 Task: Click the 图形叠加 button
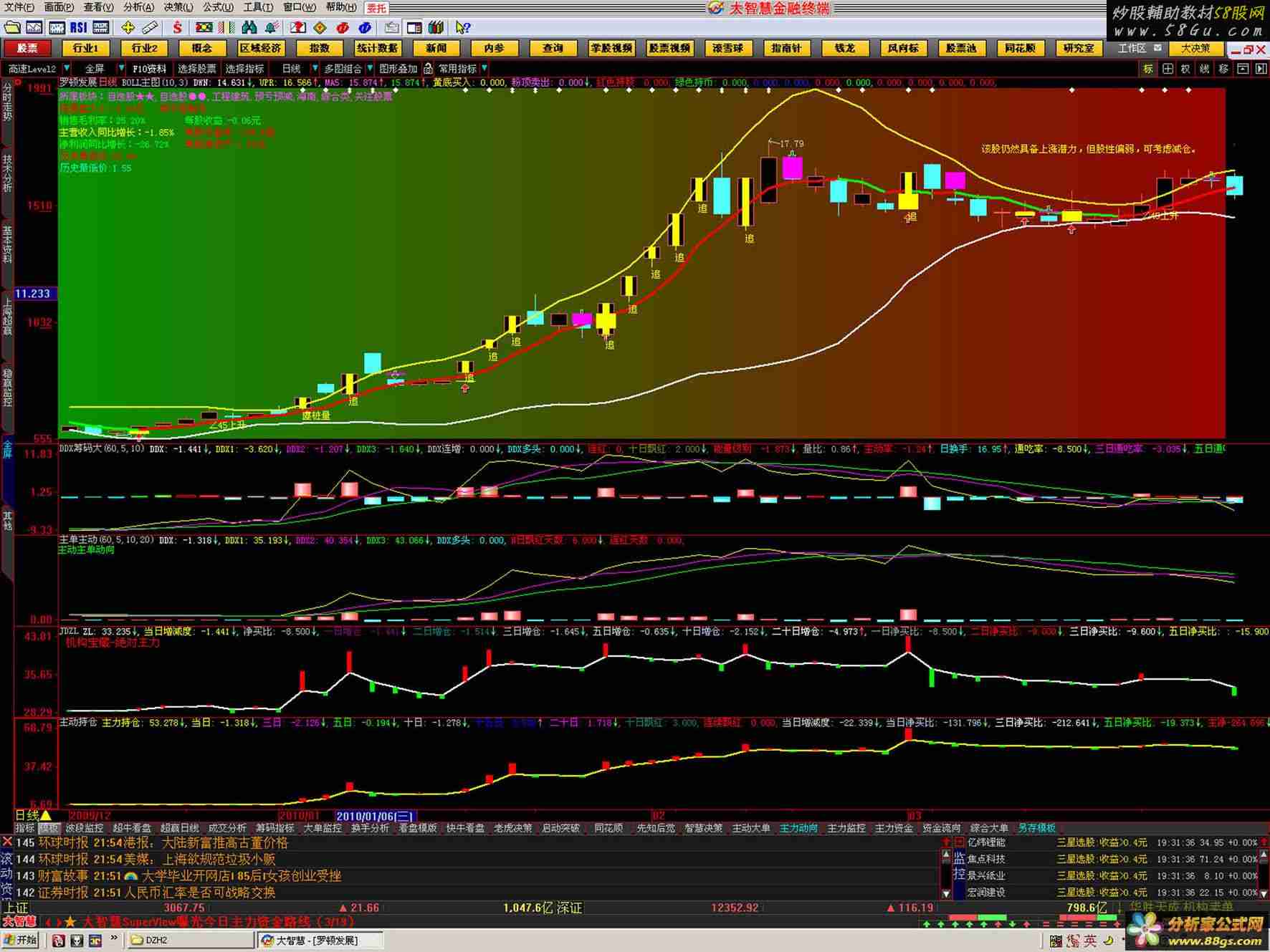click(398, 69)
